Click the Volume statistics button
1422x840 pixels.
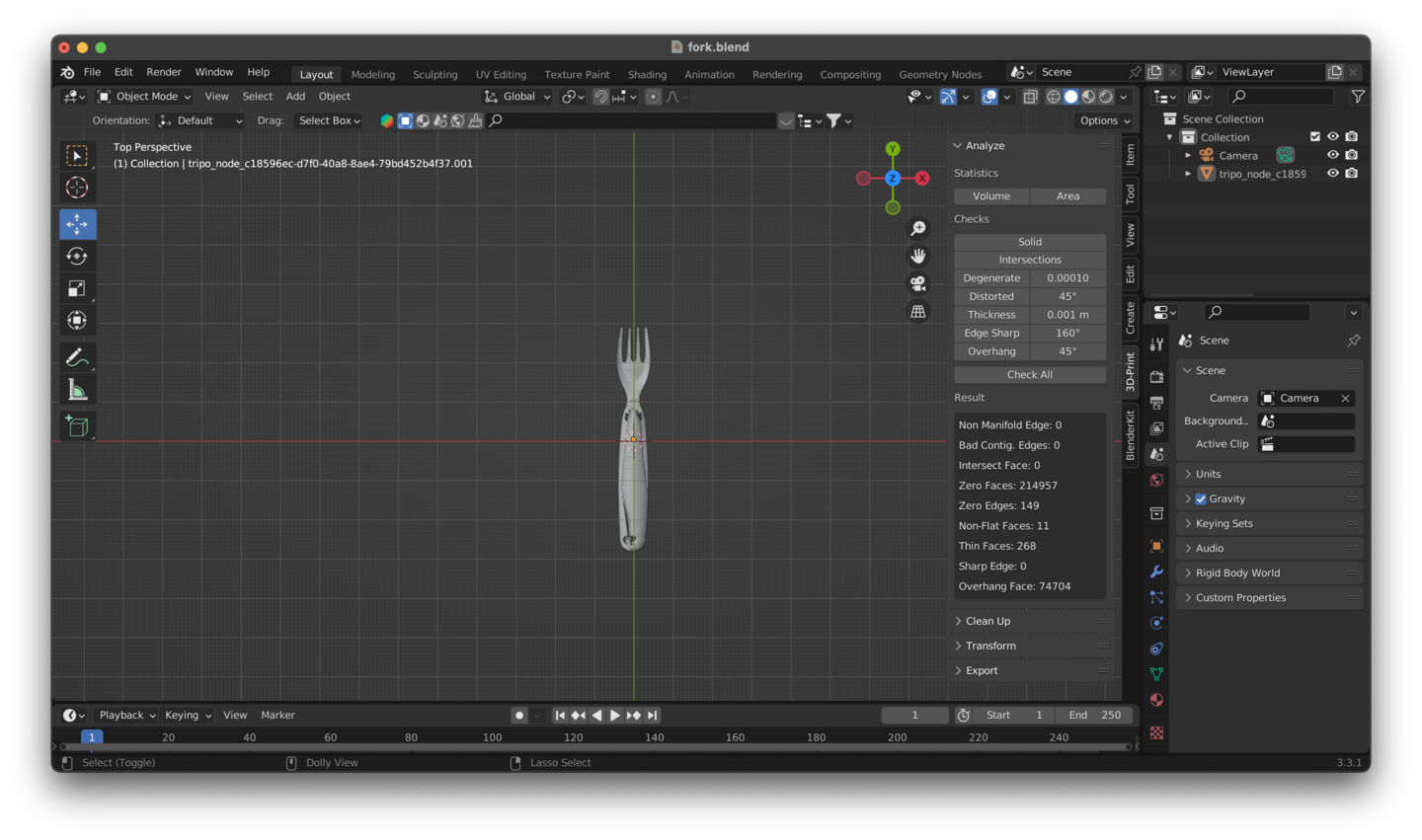point(991,196)
